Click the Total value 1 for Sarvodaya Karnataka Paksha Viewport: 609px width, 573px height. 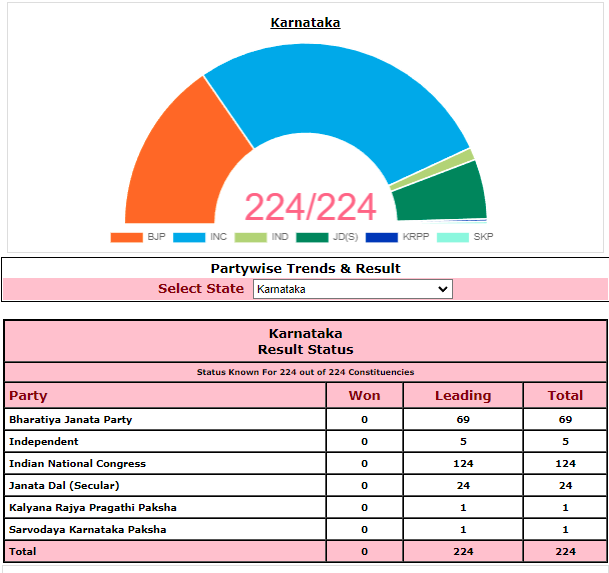(x=565, y=529)
